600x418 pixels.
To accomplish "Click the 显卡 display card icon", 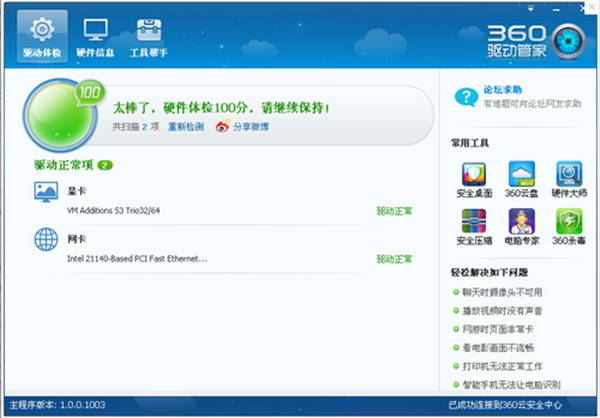I will pyautogui.click(x=46, y=192).
